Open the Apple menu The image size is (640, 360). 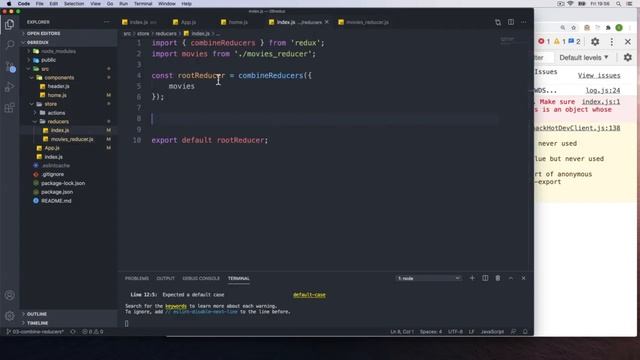coord(9,4)
